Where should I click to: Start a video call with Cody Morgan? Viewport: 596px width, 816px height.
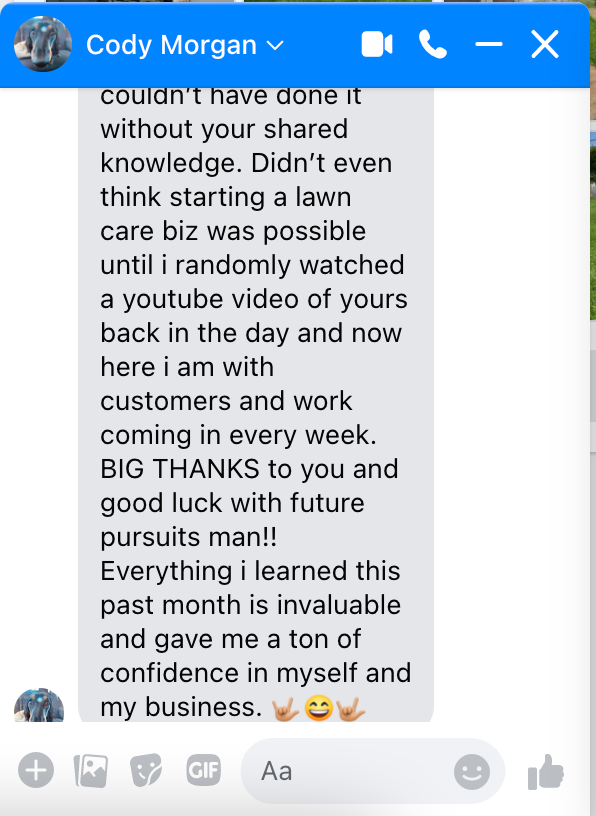pyautogui.click(x=377, y=44)
